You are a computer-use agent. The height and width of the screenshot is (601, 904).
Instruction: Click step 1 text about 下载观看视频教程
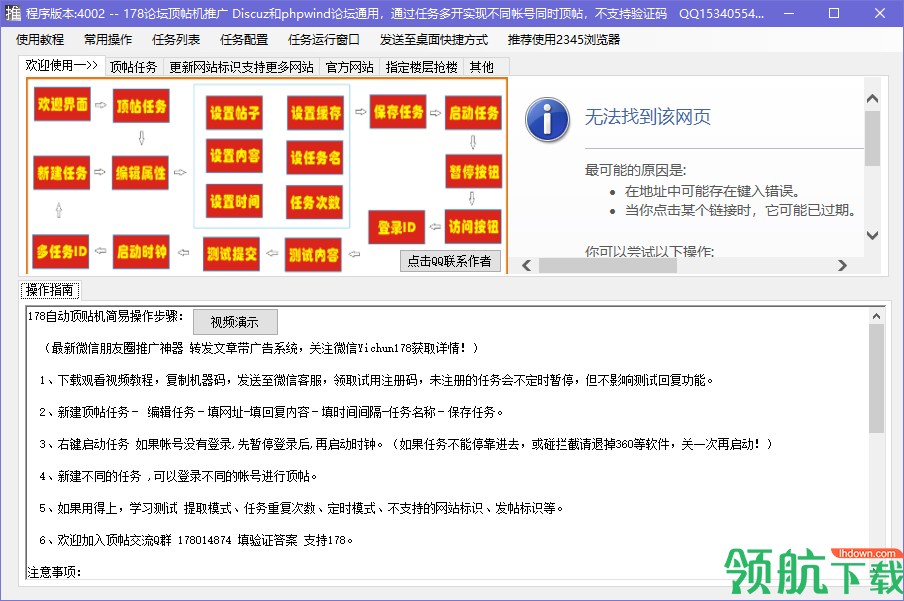click(x=376, y=381)
